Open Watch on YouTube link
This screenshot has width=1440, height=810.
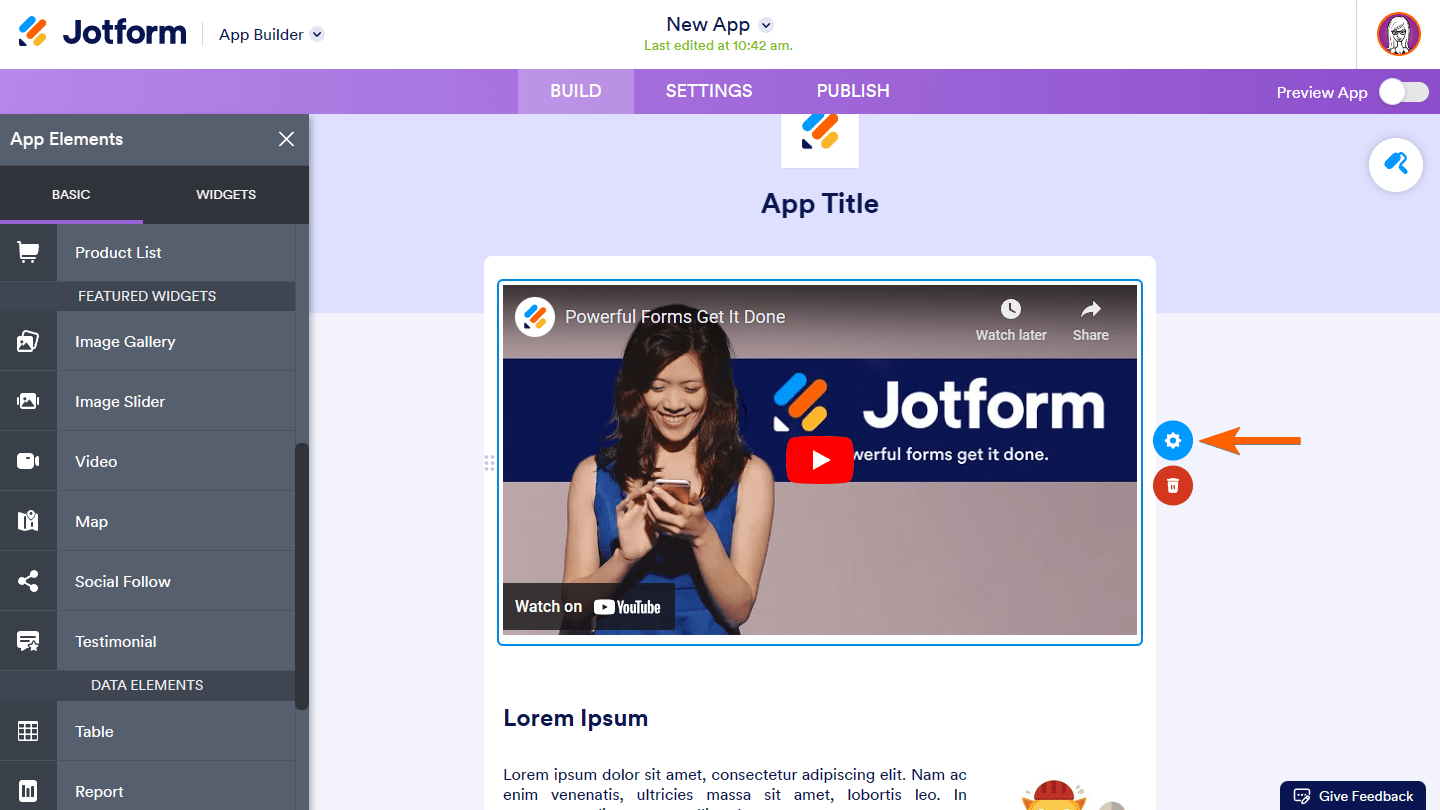(588, 606)
